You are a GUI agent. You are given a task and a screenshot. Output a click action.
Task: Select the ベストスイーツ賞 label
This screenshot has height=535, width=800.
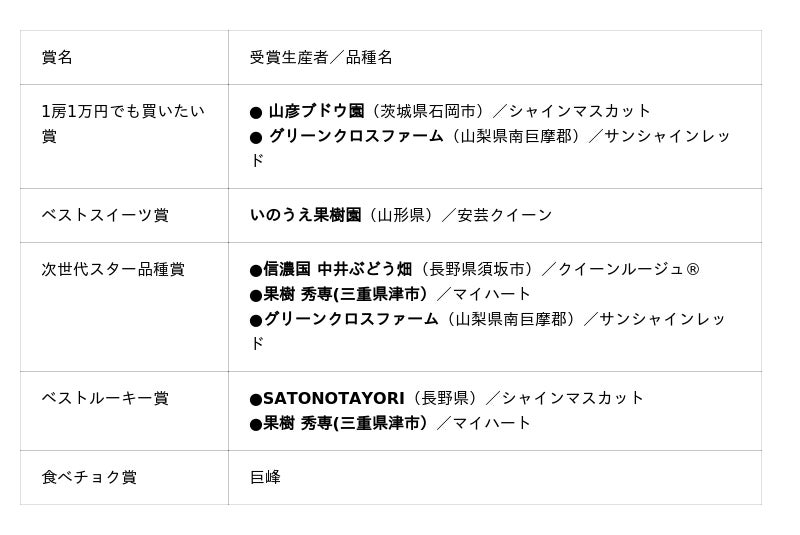105,215
